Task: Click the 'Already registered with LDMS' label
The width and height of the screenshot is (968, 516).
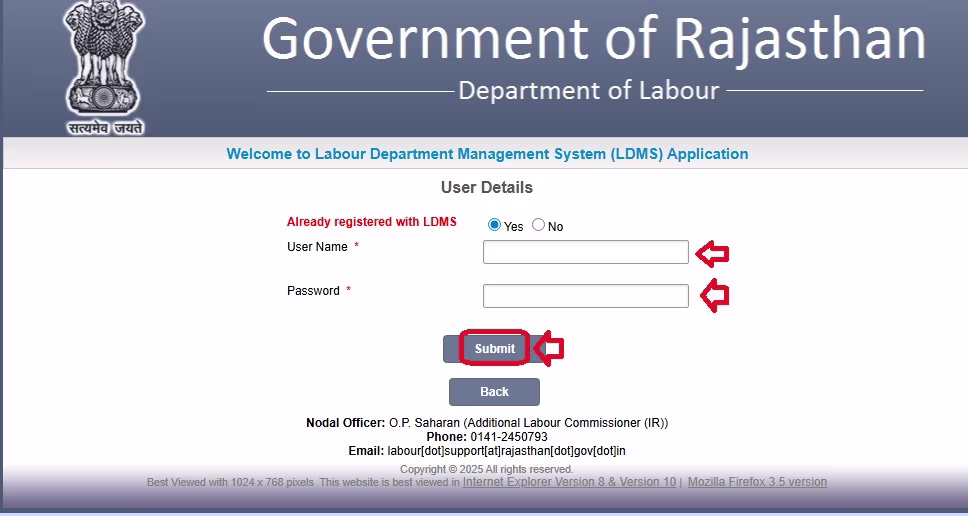Action: [371, 222]
